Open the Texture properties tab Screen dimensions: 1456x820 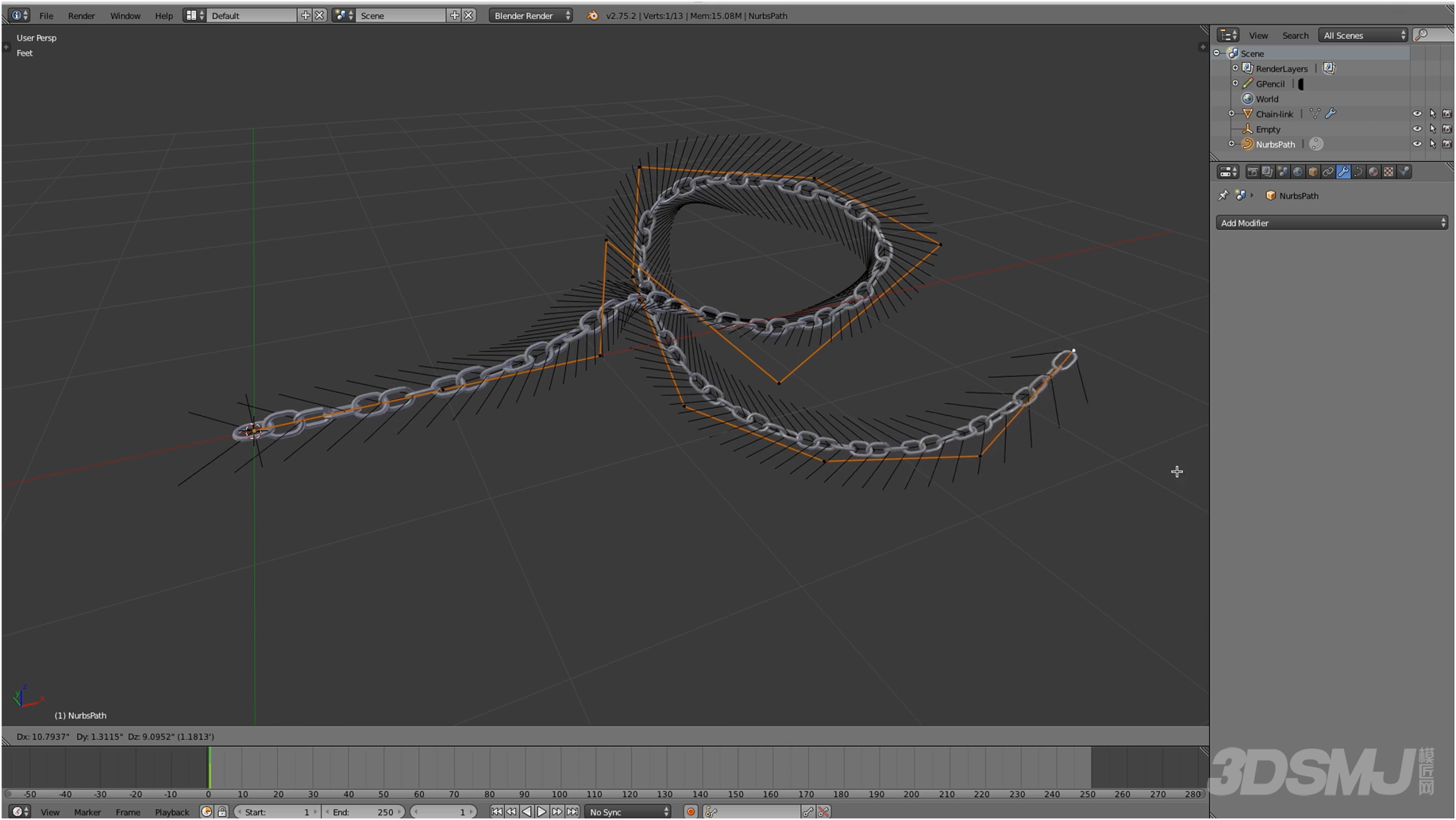tap(1389, 171)
